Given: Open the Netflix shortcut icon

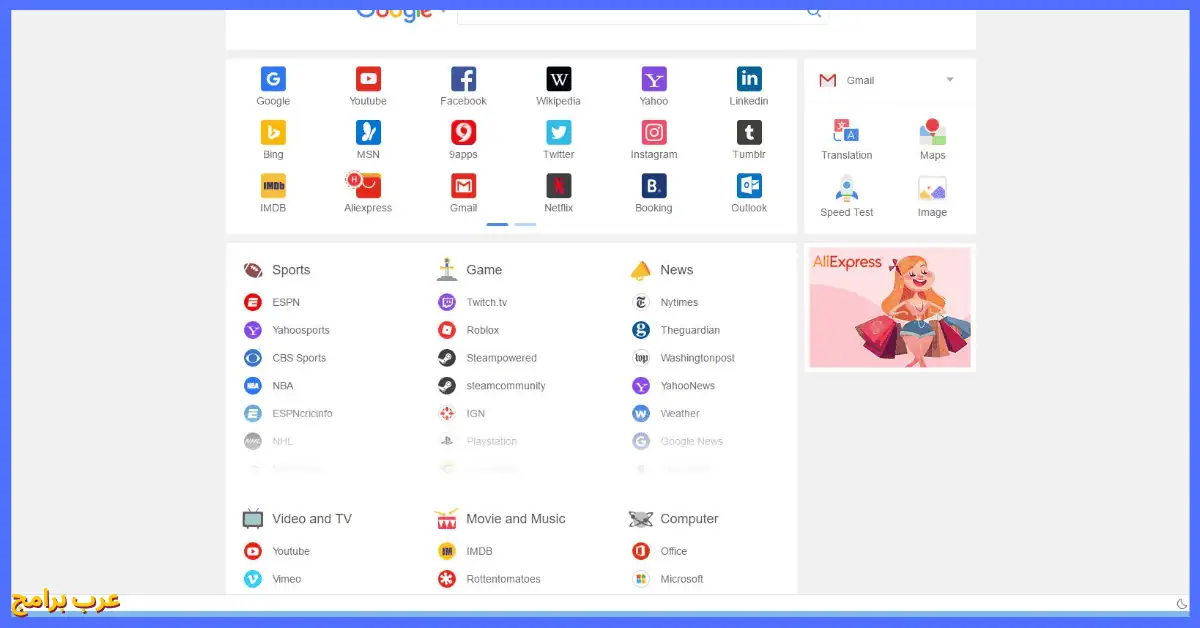Looking at the screenshot, I should coord(558,186).
